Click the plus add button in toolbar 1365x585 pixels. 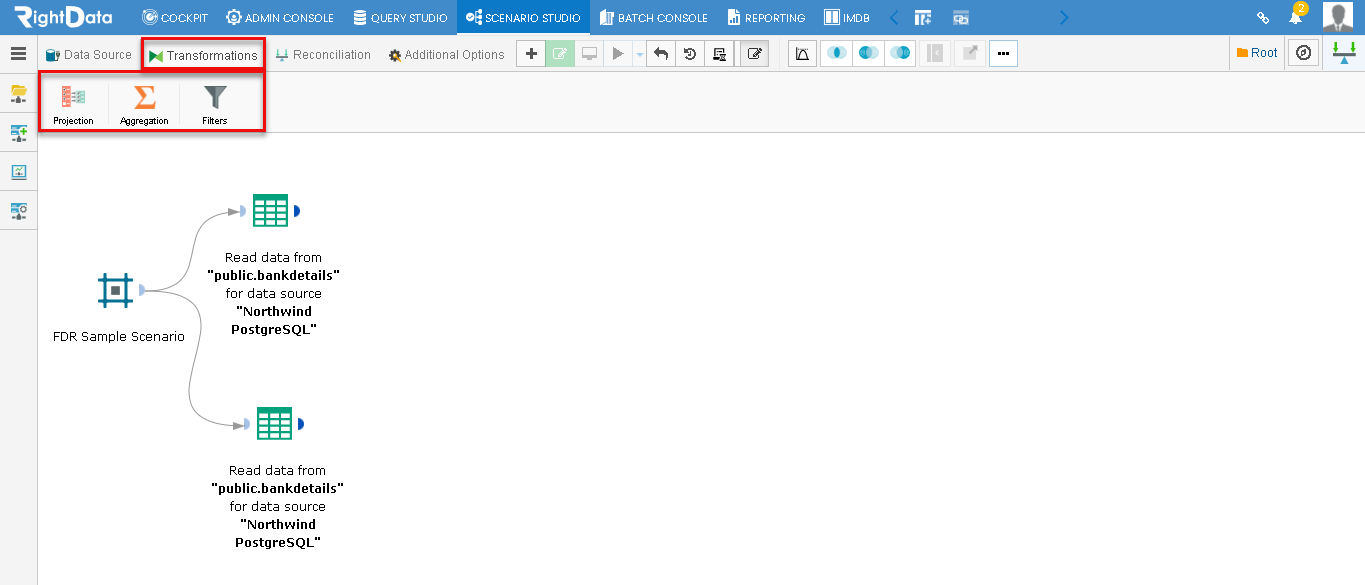tap(531, 54)
